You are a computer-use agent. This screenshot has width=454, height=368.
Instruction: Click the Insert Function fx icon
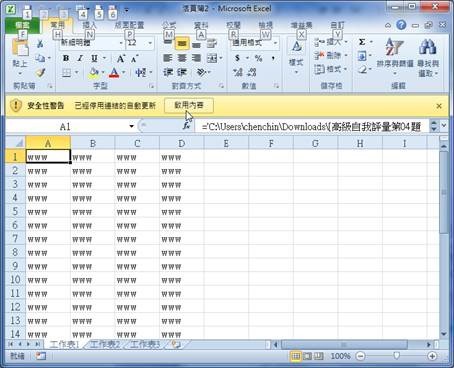187,126
